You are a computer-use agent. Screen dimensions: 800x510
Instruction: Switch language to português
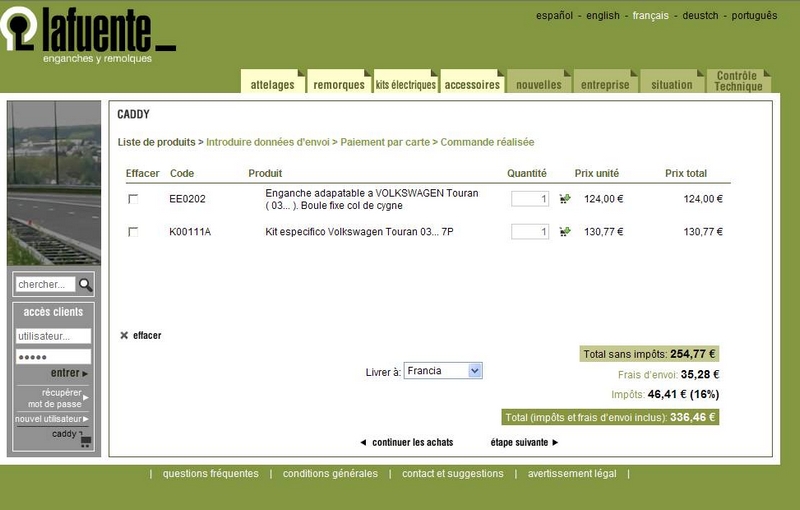(754, 15)
